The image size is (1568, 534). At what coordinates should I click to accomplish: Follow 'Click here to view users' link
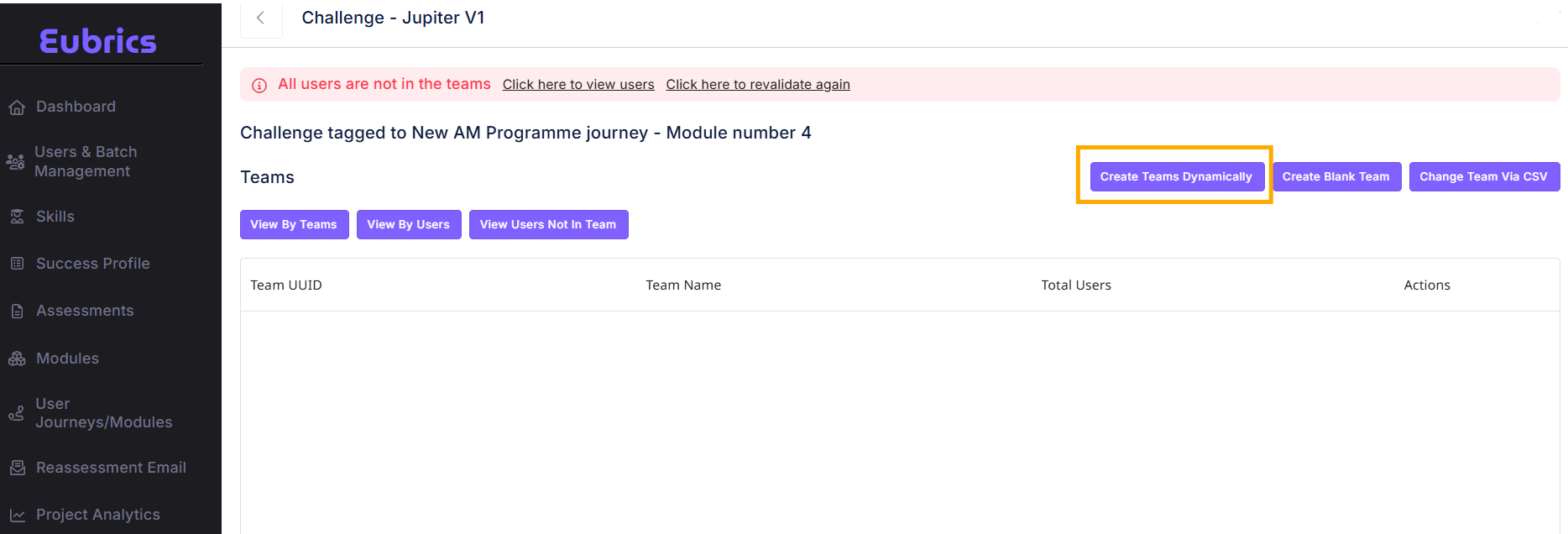pos(578,85)
